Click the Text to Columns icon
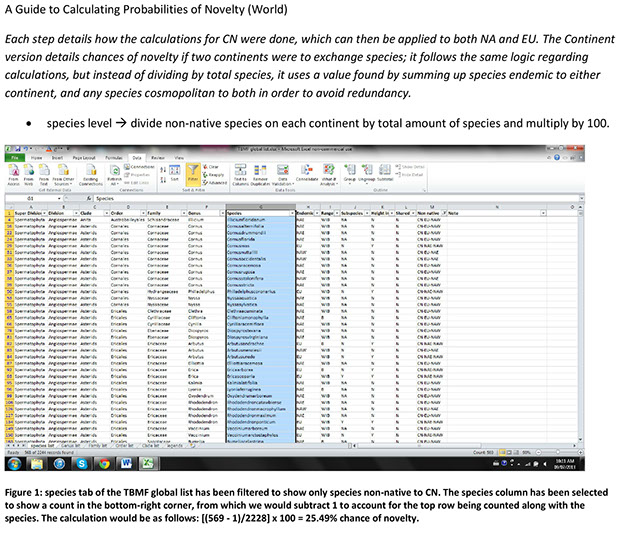The height and width of the screenshot is (533, 624). tap(240, 175)
